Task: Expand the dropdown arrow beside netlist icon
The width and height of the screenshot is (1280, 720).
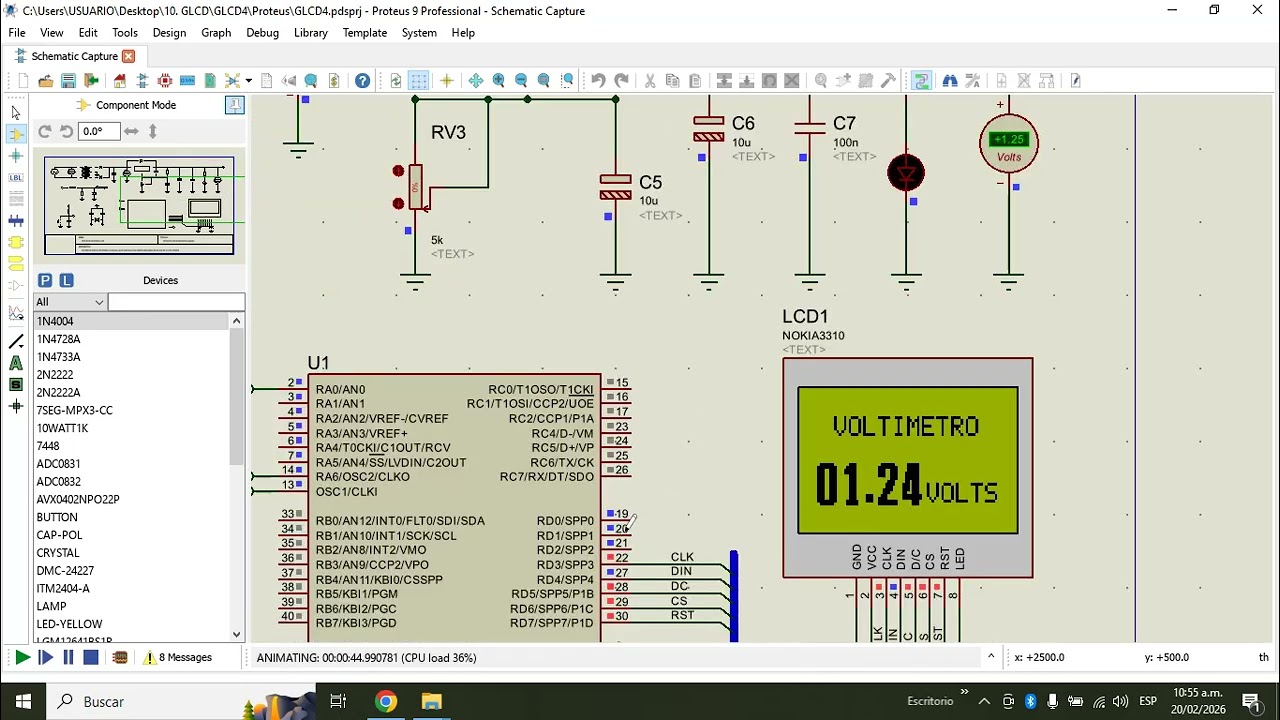Action: coord(248,81)
